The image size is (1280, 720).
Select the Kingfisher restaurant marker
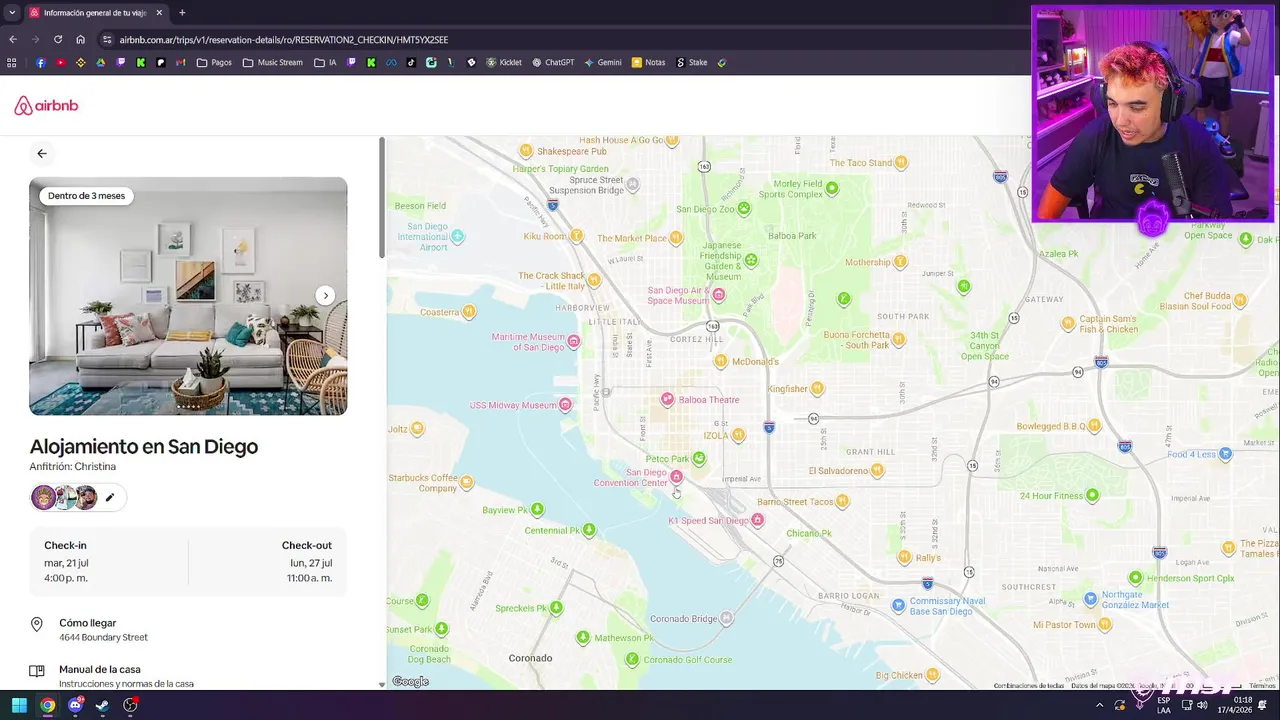click(817, 388)
